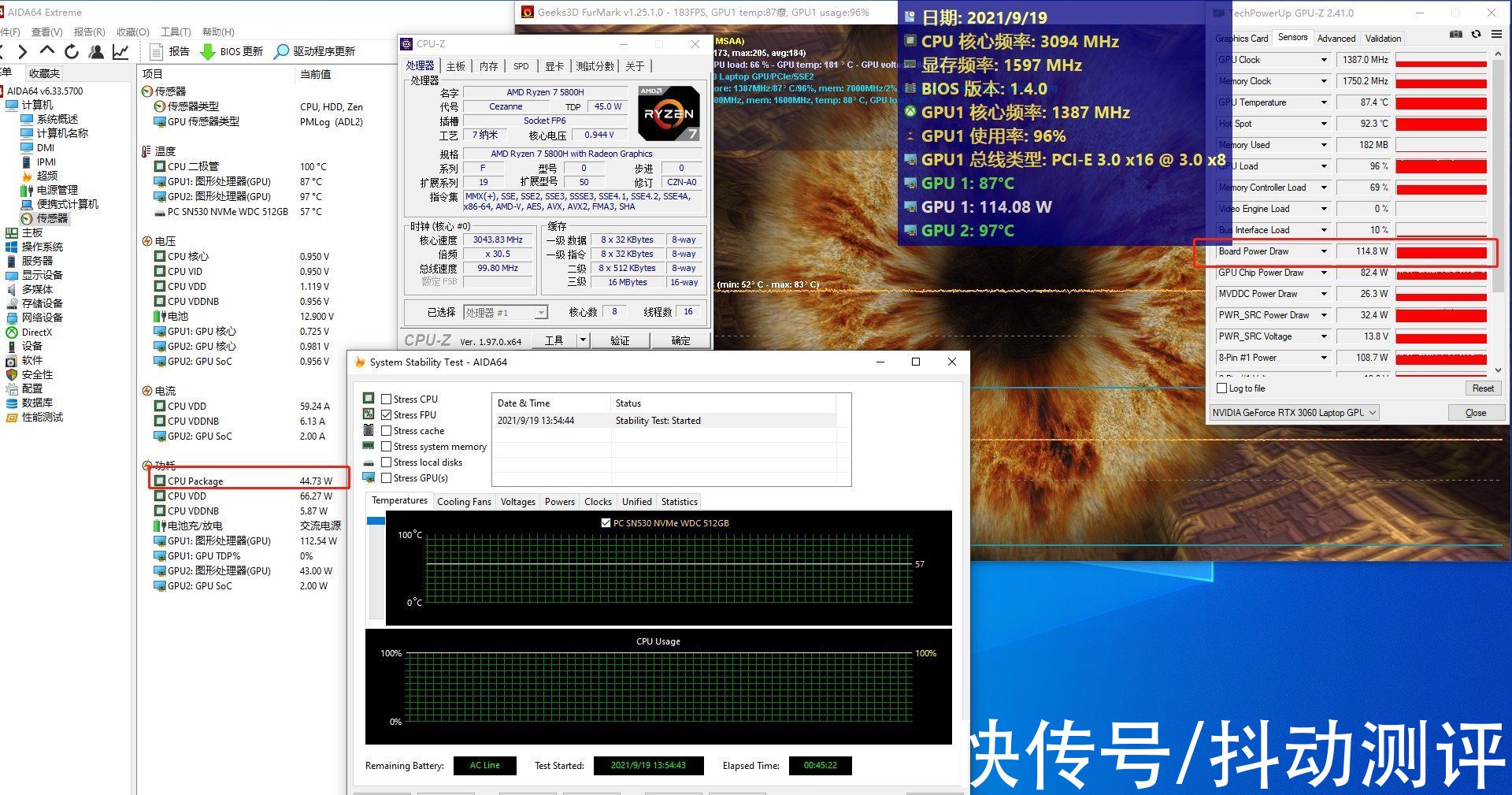
Task: Switch to GPU-Z Graphics Card tab
Action: pyautogui.click(x=1242, y=38)
